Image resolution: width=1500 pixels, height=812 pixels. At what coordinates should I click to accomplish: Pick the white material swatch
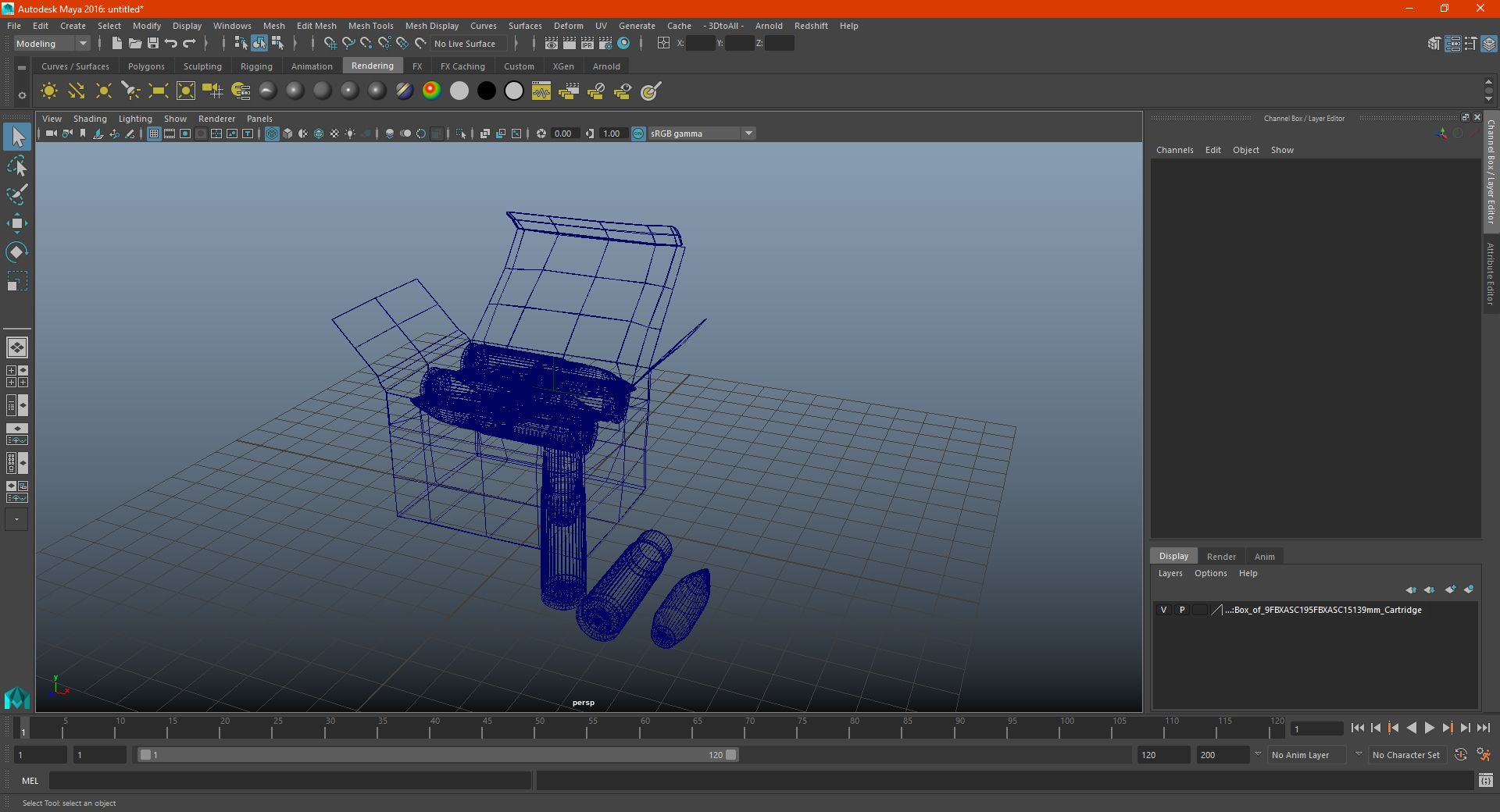pos(459,91)
